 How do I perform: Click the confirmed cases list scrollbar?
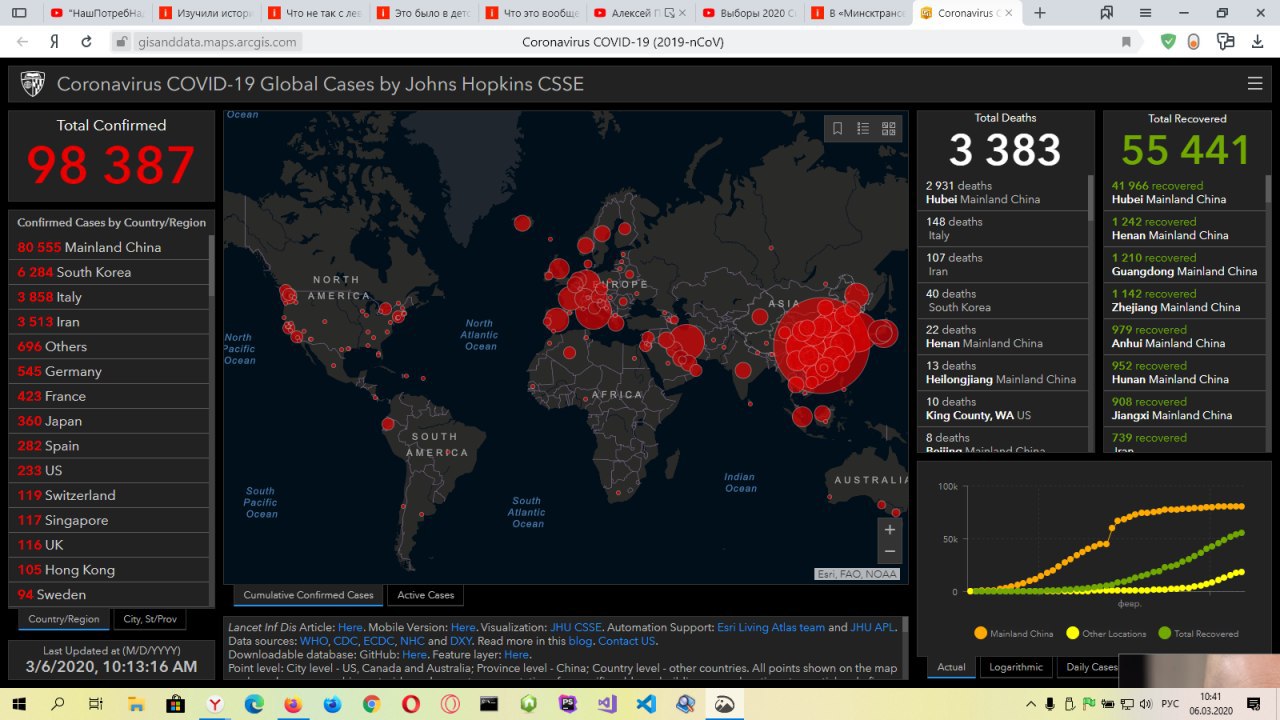click(211, 265)
